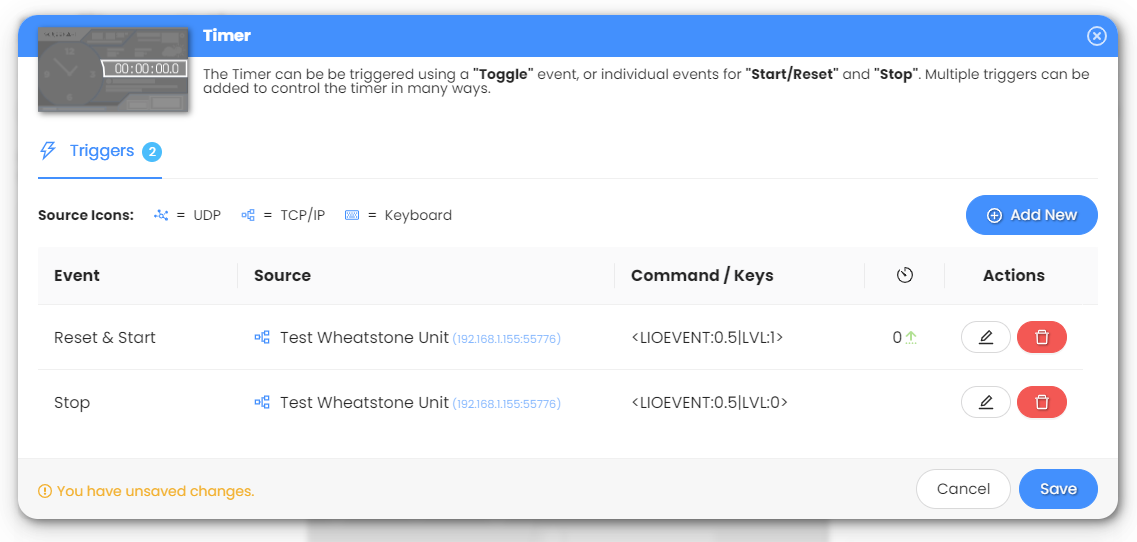The width and height of the screenshot is (1137, 542).
Task: Click the Triggers count badge
Action: tap(152, 152)
